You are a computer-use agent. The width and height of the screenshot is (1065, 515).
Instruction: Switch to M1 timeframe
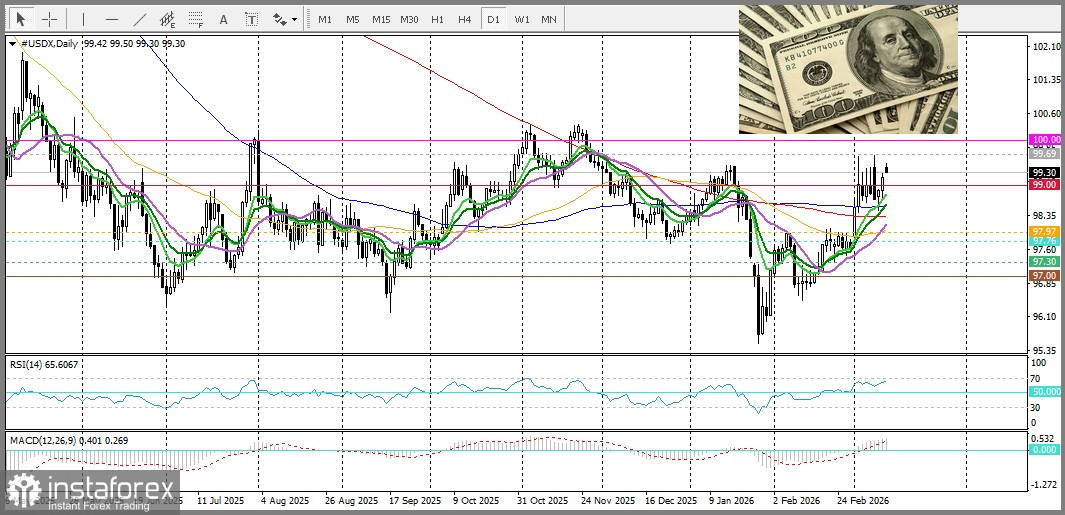(325, 19)
